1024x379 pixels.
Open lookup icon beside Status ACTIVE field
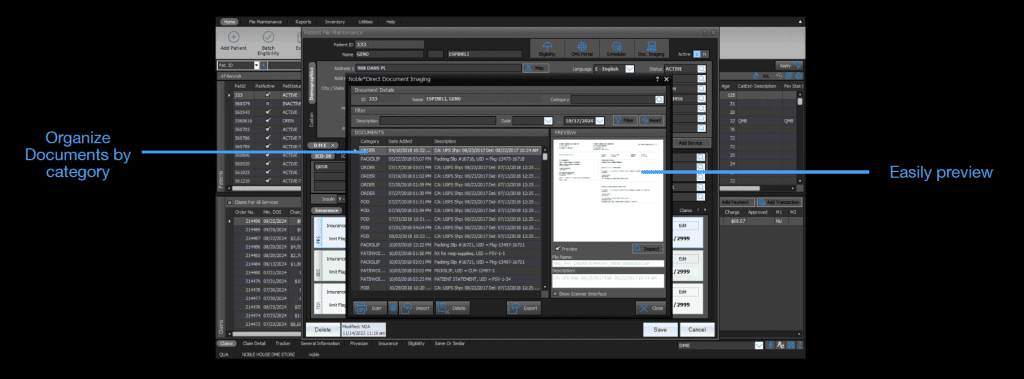tap(701, 68)
